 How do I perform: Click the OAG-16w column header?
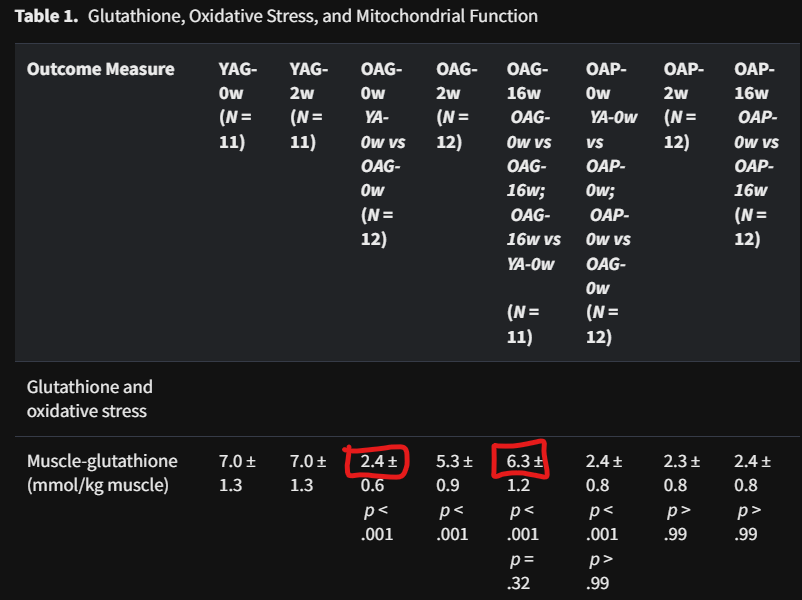point(534,203)
